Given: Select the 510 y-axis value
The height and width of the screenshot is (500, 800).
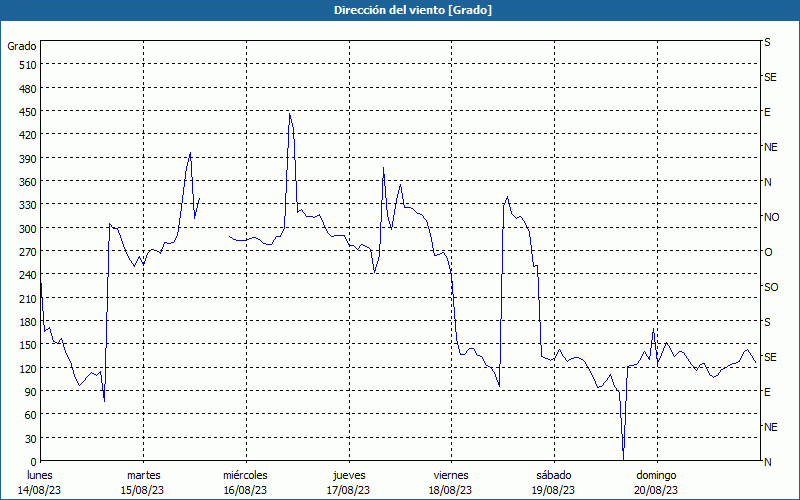Looking at the screenshot, I should (28, 65).
